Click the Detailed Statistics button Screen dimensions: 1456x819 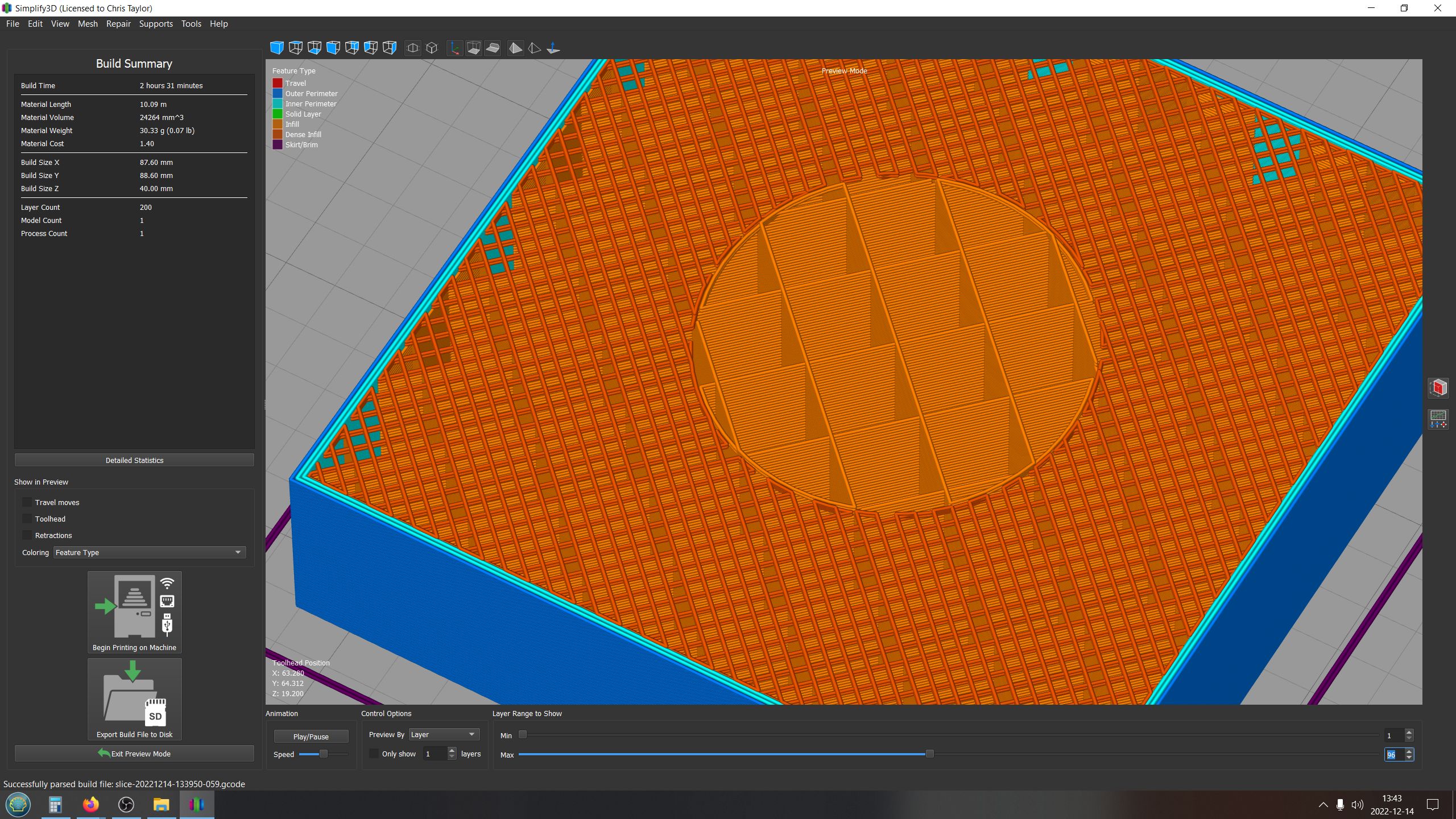point(134,460)
